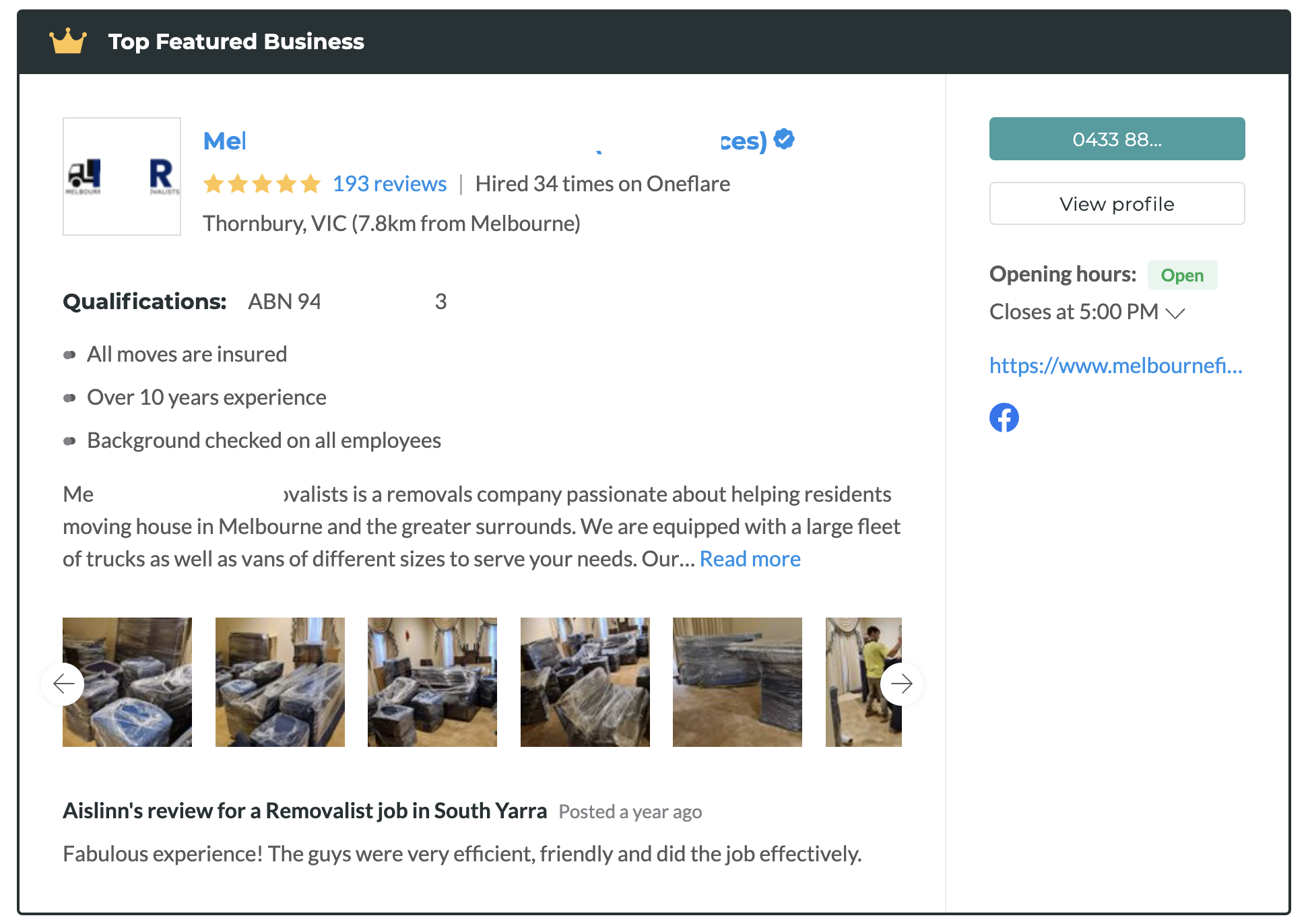Expand the opening hours chevron
1308x924 pixels.
coord(1175,313)
